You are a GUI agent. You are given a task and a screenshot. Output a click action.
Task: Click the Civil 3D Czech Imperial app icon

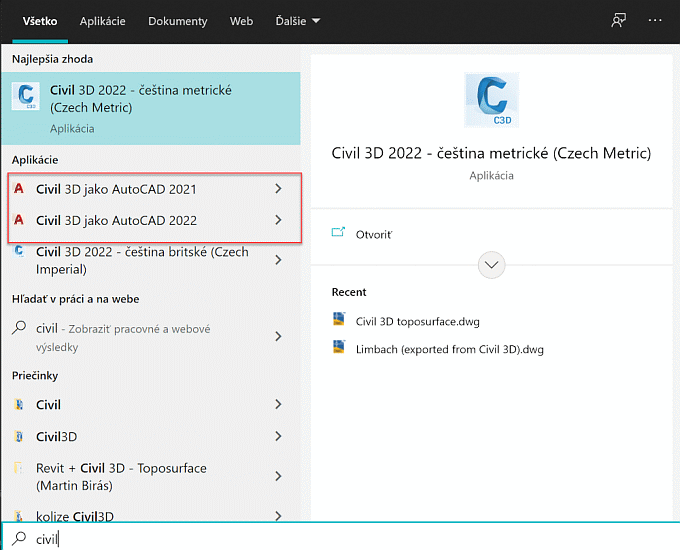19,251
